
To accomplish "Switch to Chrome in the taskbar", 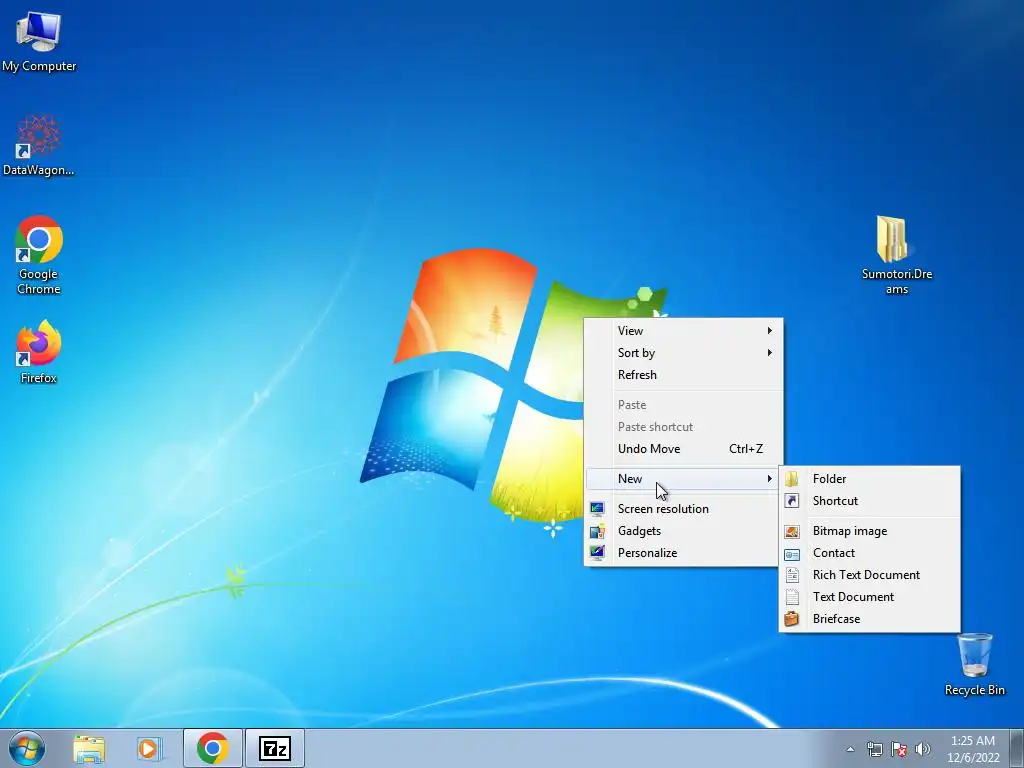I will coord(213,748).
